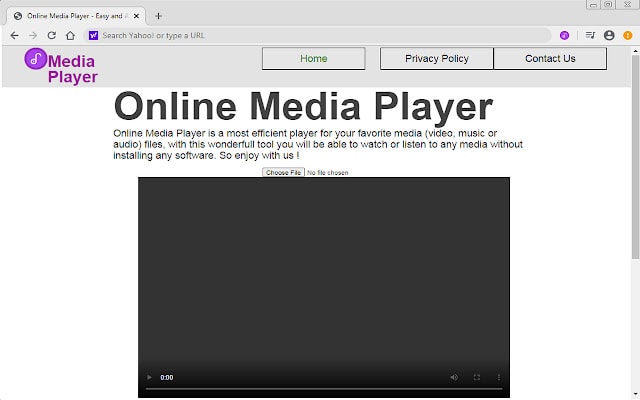Reload the page with the refresh icon
The image size is (640, 400).
point(51,36)
